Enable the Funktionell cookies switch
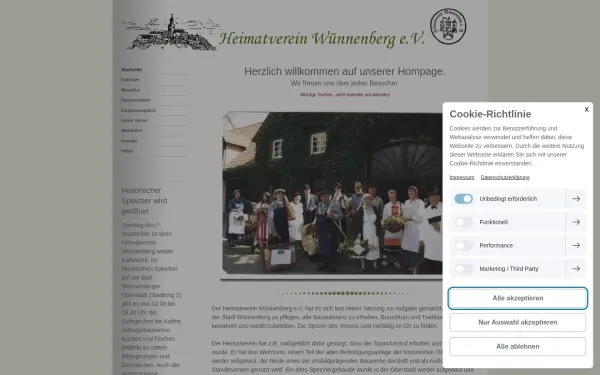 pos(463,222)
